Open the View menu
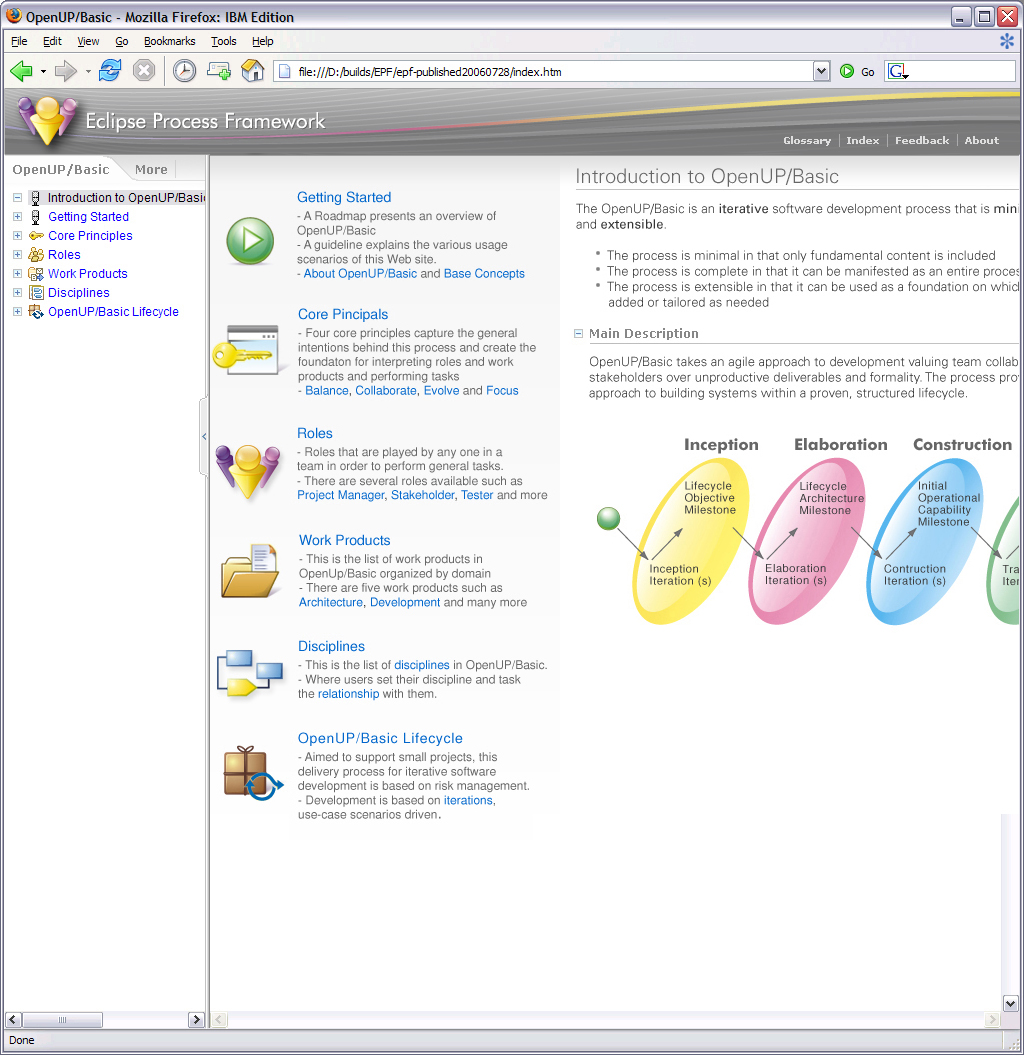The height and width of the screenshot is (1056, 1024). [x=88, y=41]
